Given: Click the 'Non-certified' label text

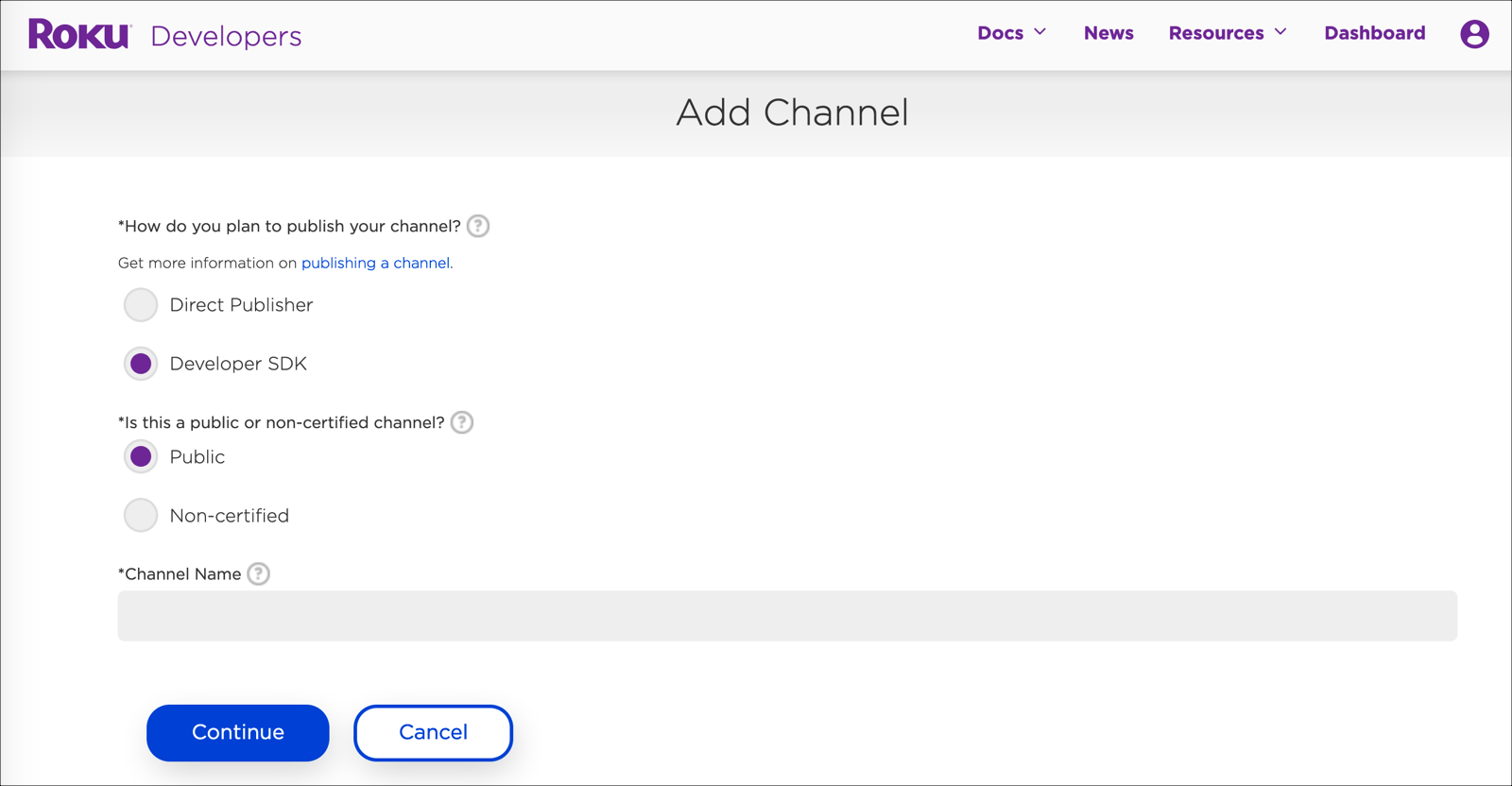Looking at the screenshot, I should coord(230,516).
